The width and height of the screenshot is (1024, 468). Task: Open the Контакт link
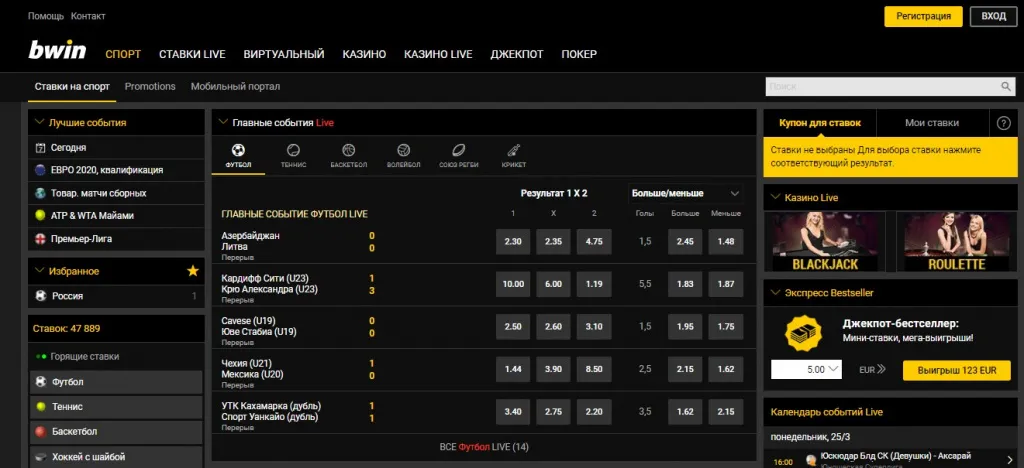(x=88, y=16)
